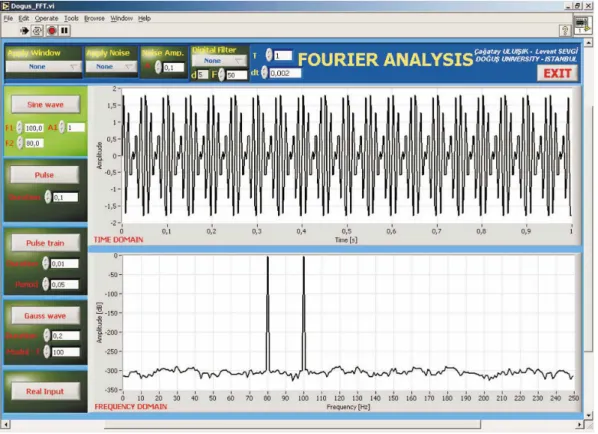Click the Real Input button

45,391
